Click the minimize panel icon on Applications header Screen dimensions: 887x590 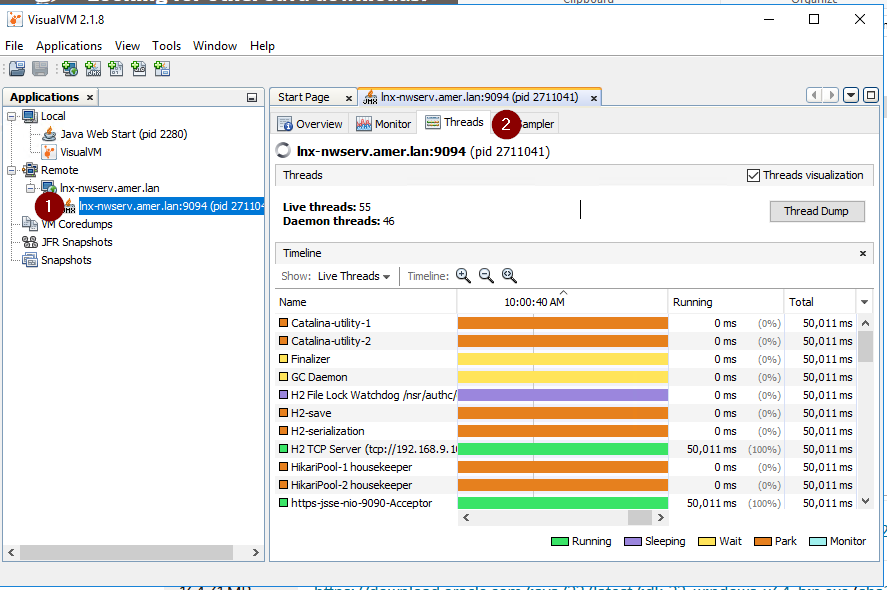254,96
